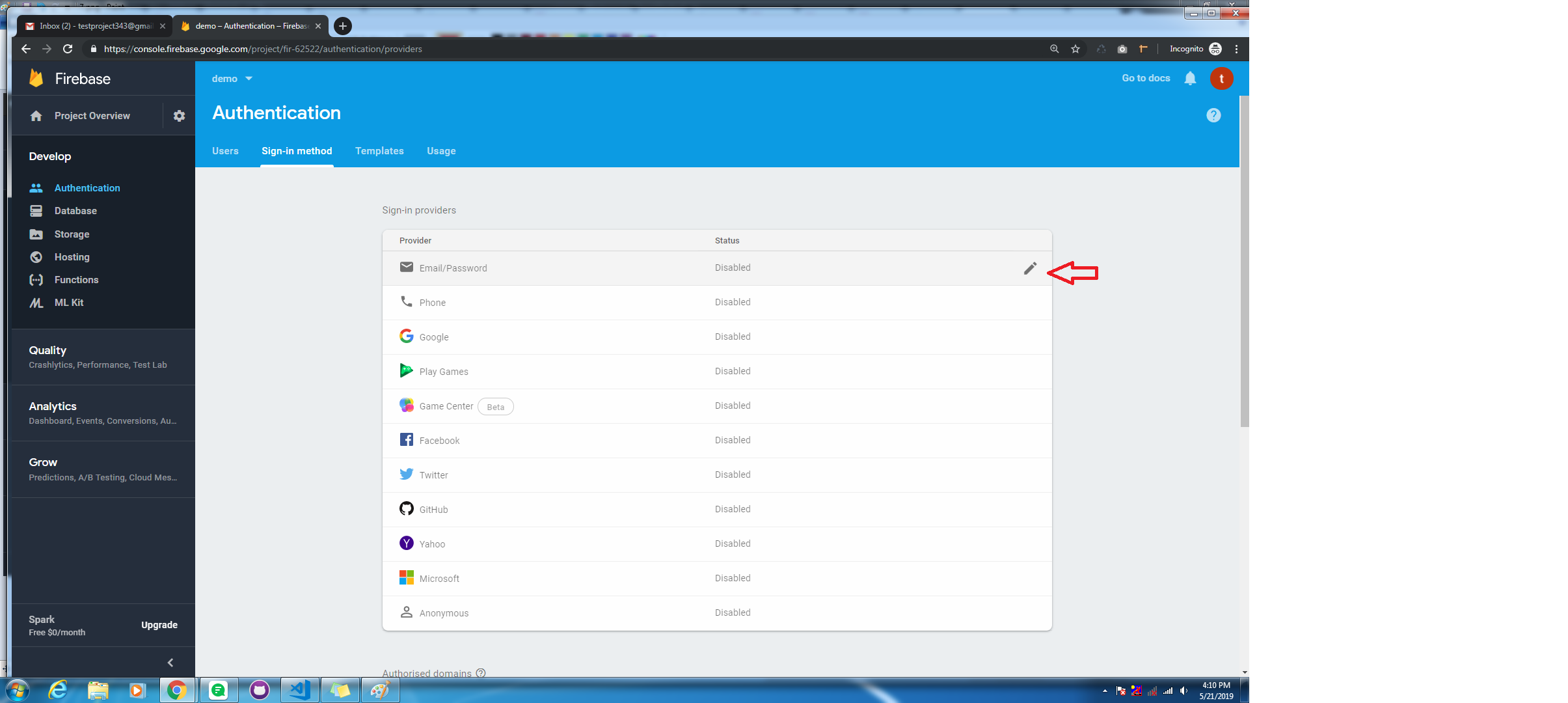Viewport: 1568px width, 703px height.
Task: Click the Upgrade plan button
Action: tap(159, 625)
